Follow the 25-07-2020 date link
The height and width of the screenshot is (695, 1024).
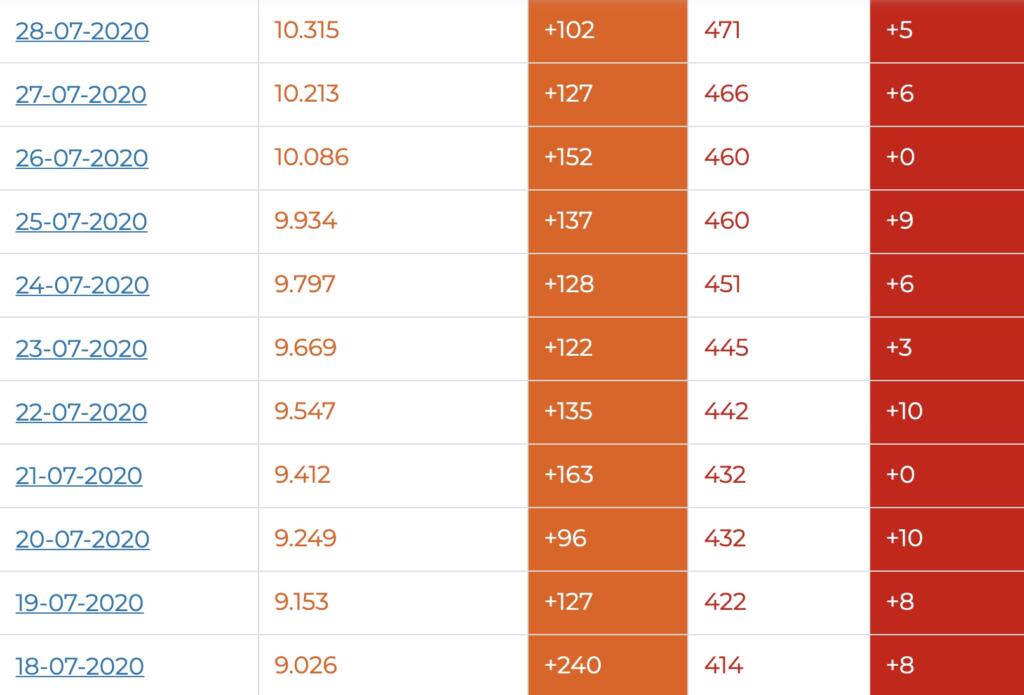(81, 222)
